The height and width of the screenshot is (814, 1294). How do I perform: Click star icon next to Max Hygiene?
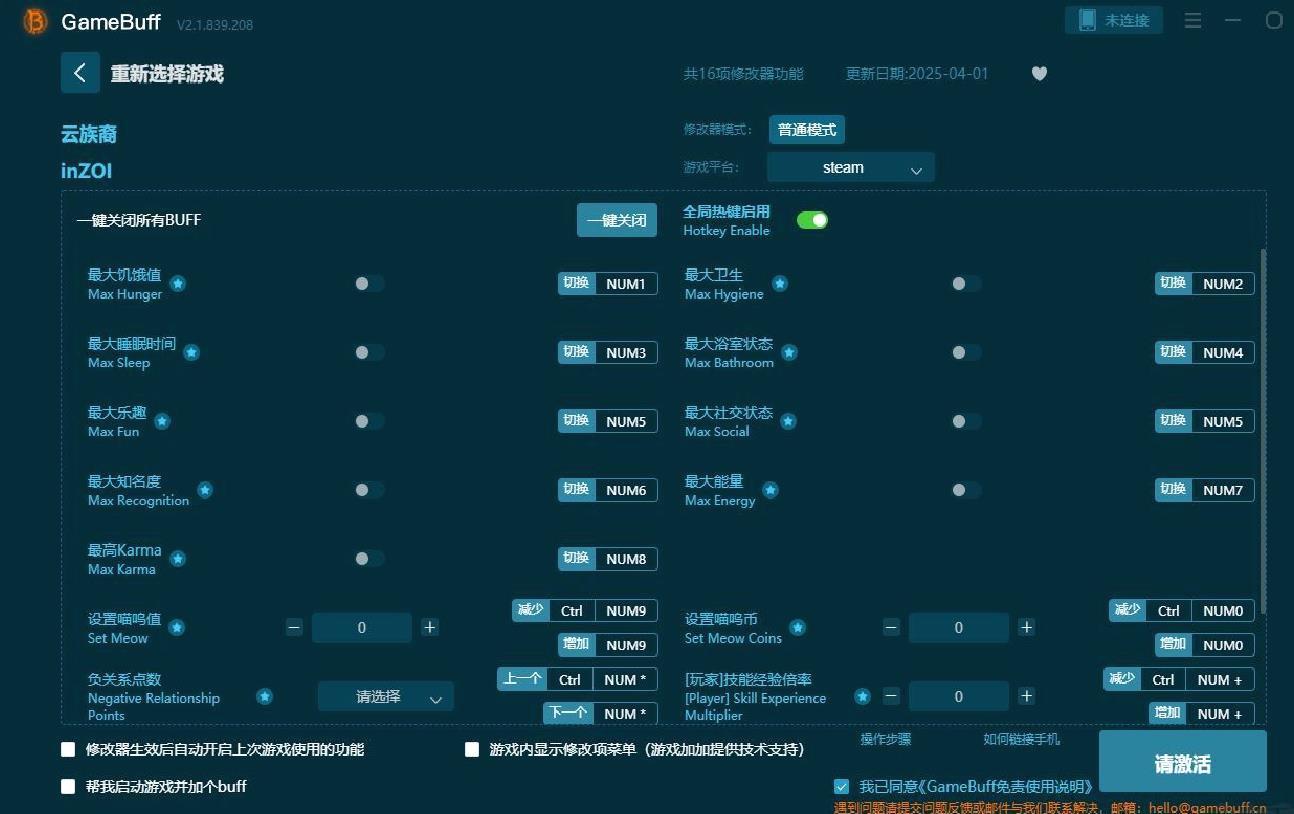780,284
